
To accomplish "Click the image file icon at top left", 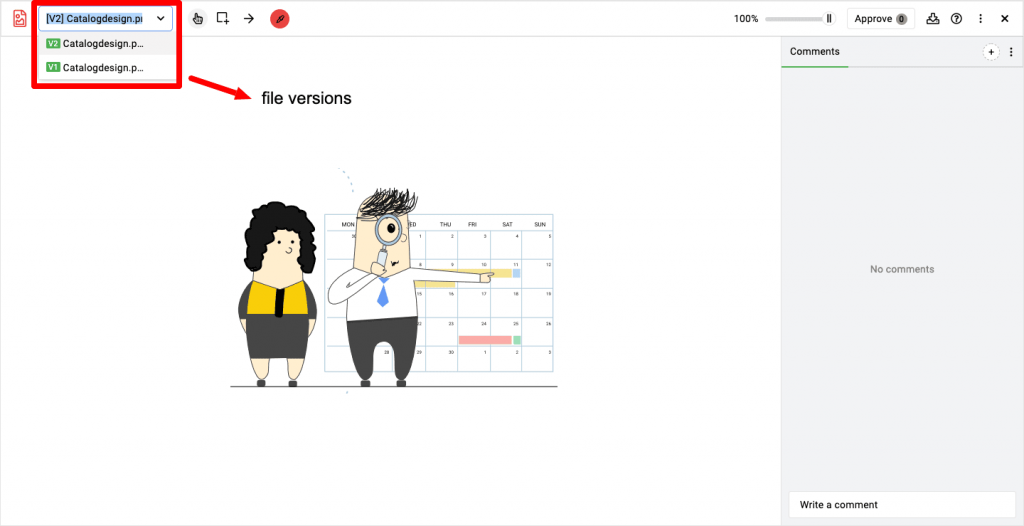I will point(20,18).
